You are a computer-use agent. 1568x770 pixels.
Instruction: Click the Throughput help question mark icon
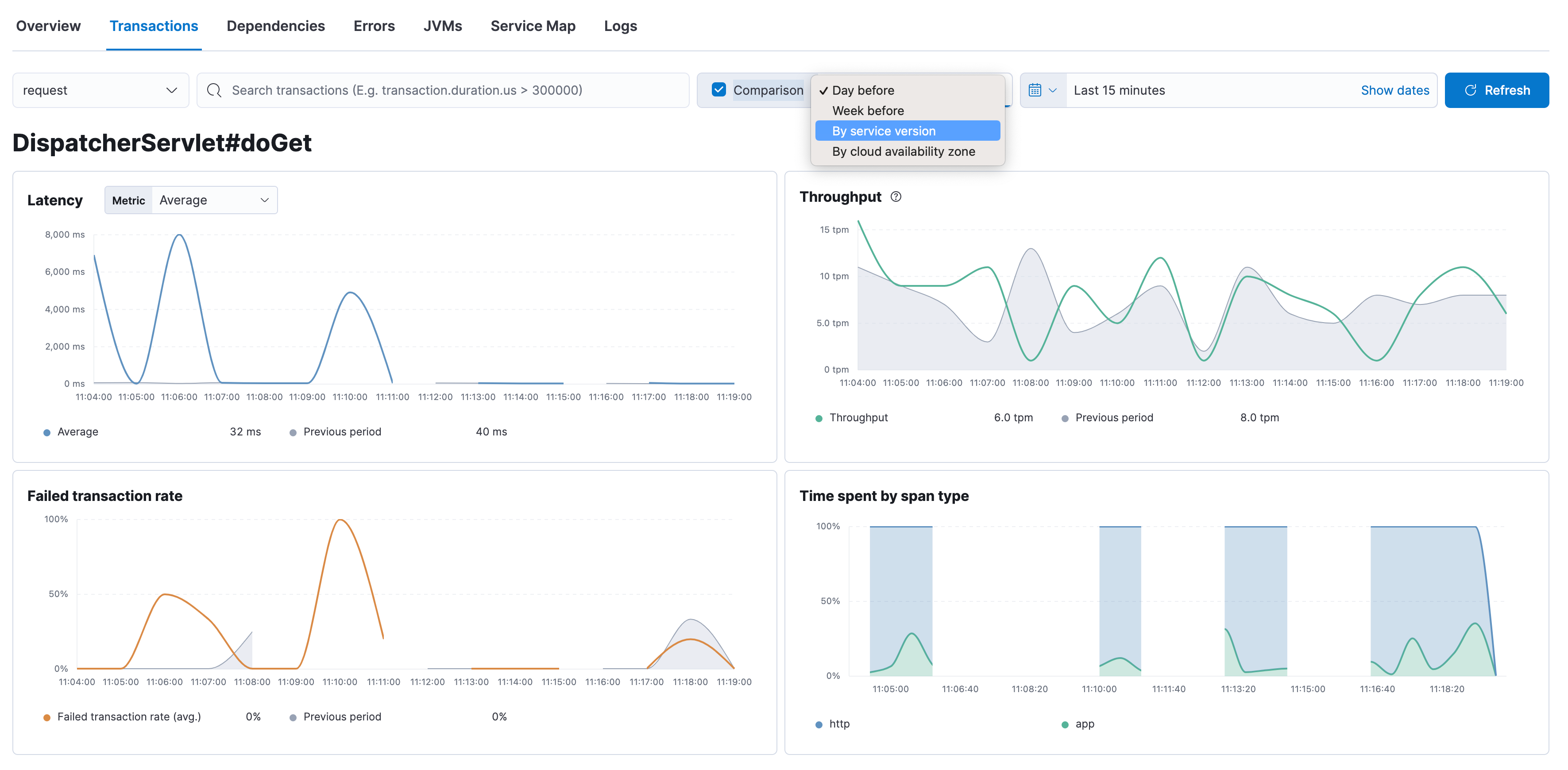896,196
